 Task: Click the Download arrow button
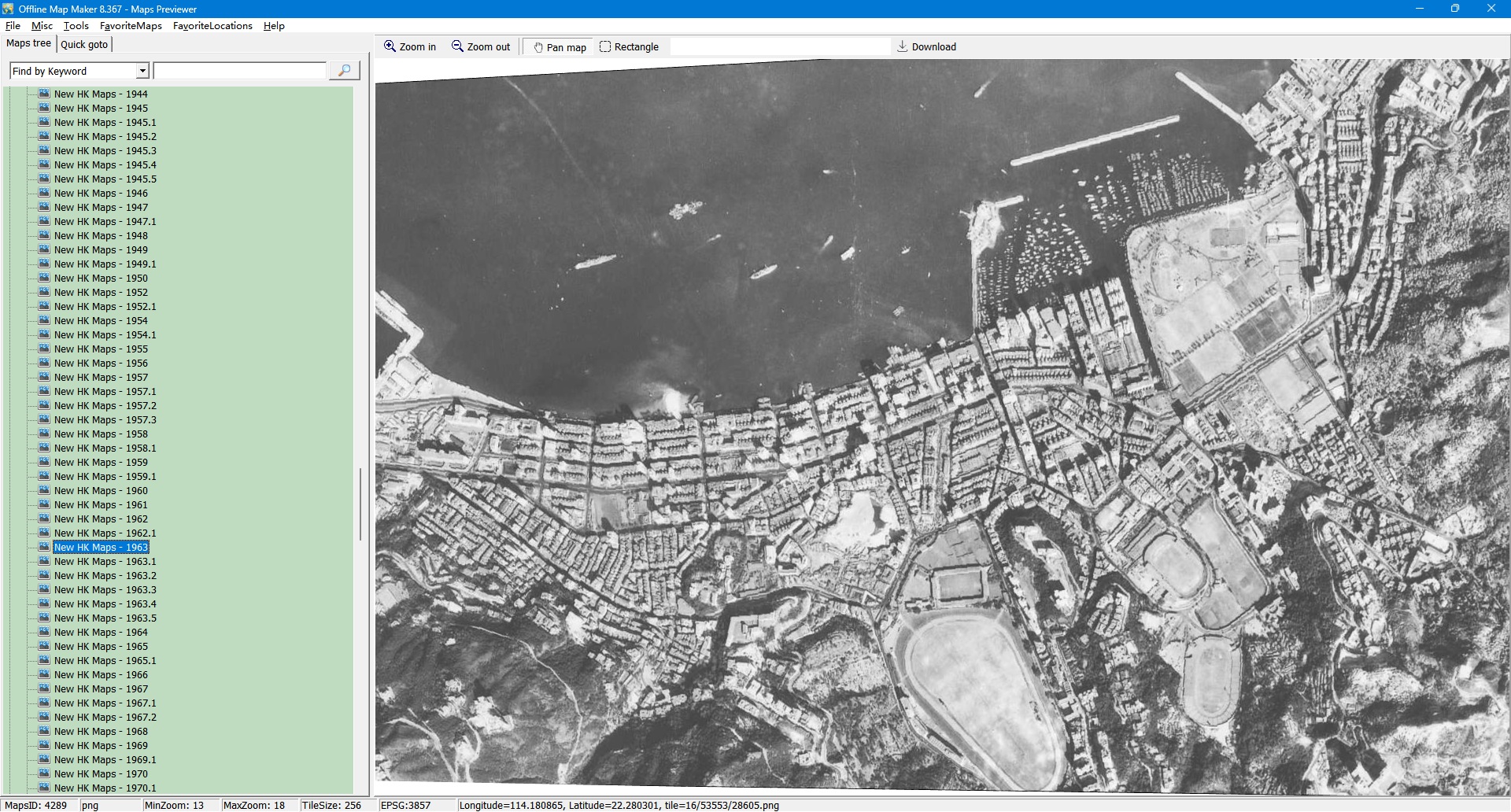pyautogui.click(x=926, y=47)
